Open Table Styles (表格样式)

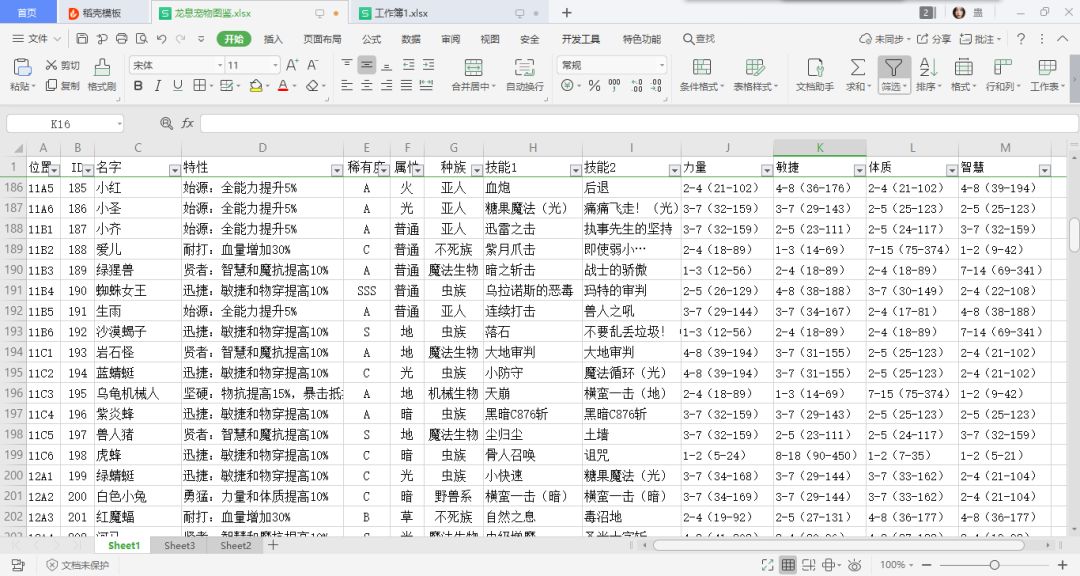[x=755, y=74]
